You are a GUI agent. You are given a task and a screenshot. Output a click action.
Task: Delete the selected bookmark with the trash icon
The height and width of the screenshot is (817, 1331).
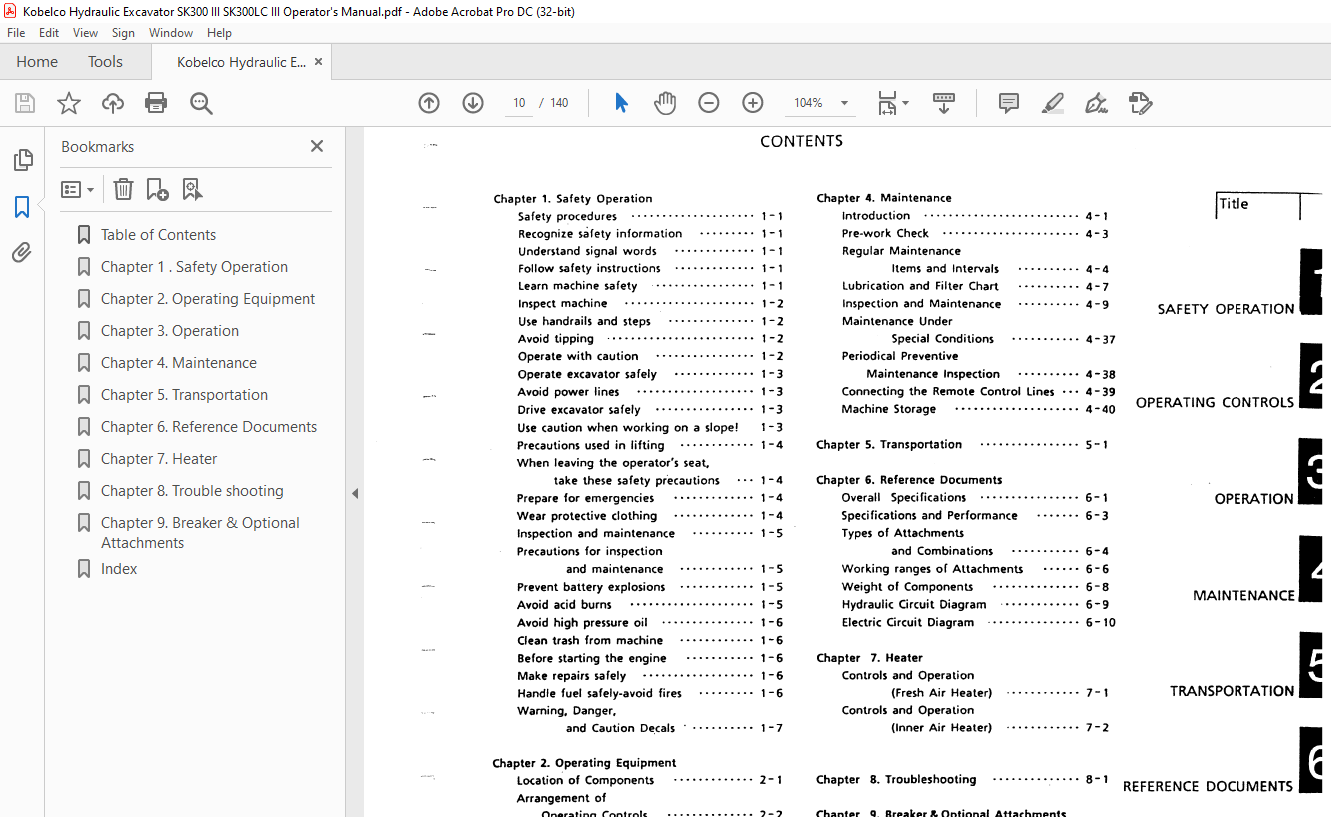click(x=123, y=189)
